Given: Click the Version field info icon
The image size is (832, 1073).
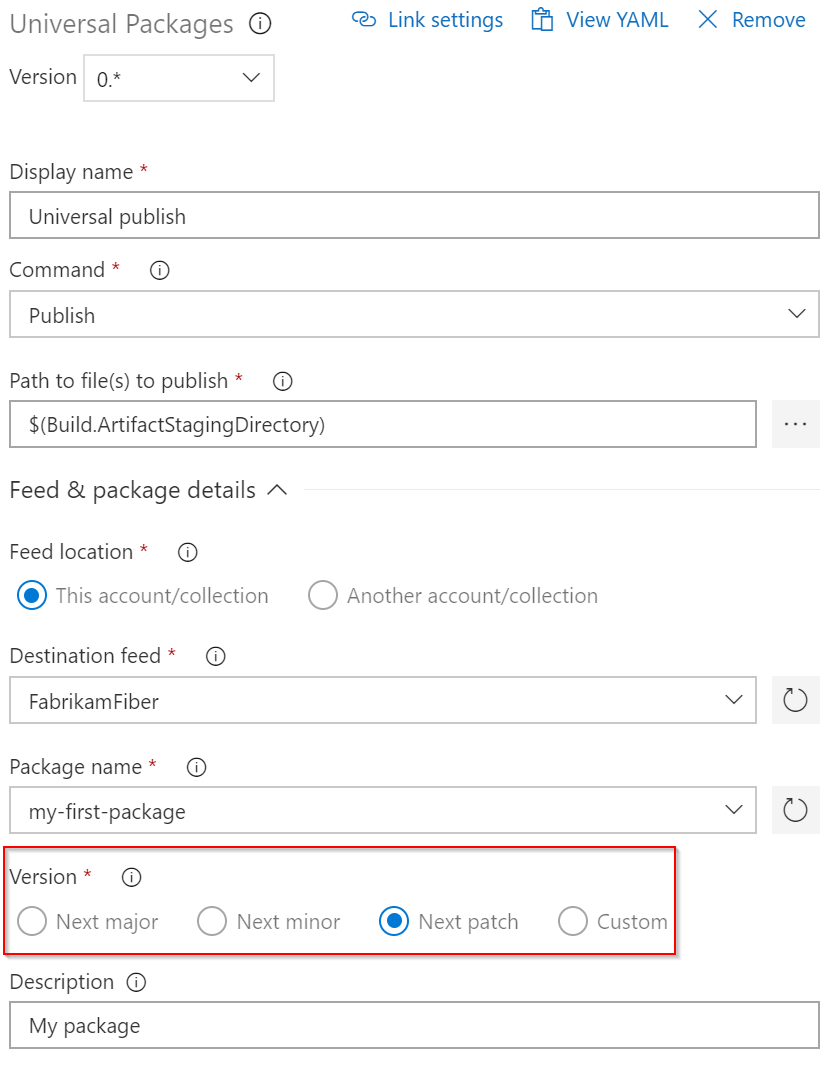Looking at the screenshot, I should click(x=130, y=877).
